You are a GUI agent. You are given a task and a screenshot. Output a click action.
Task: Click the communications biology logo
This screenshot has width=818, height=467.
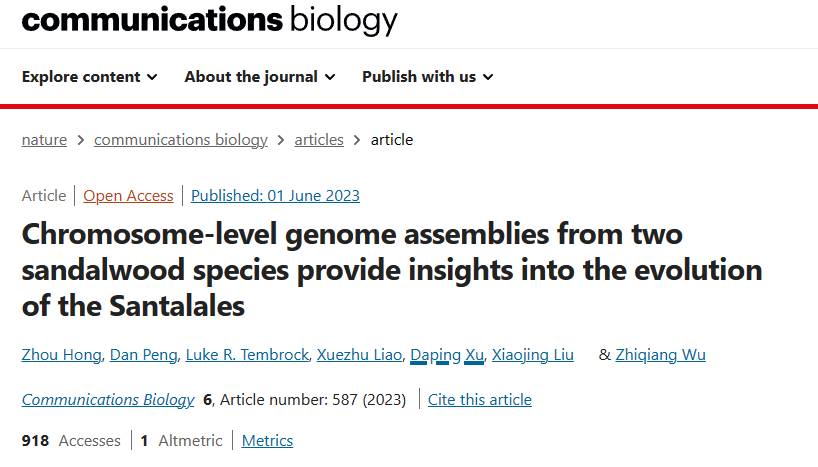click(210, 20)
